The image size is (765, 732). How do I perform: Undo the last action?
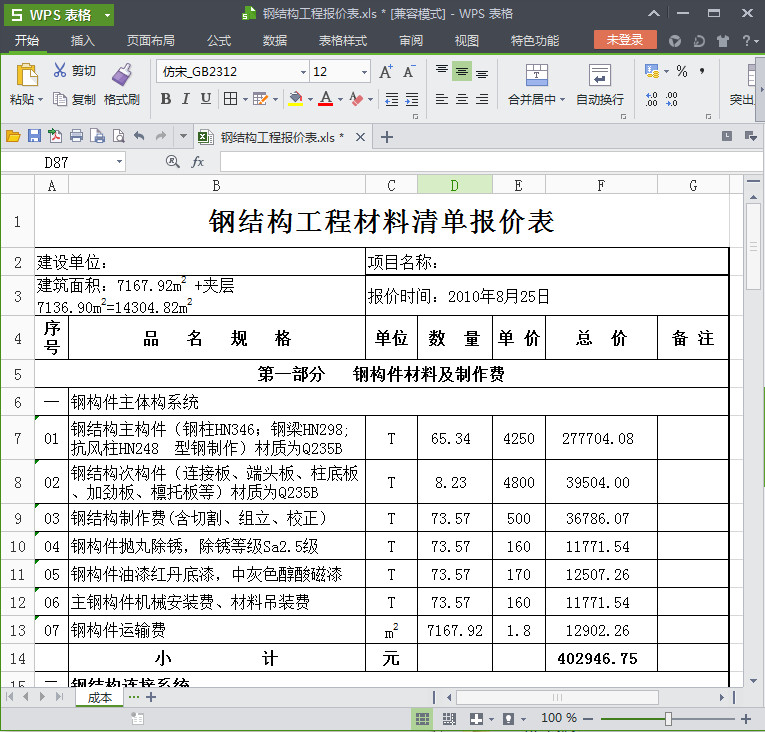[x=140, y=136]
